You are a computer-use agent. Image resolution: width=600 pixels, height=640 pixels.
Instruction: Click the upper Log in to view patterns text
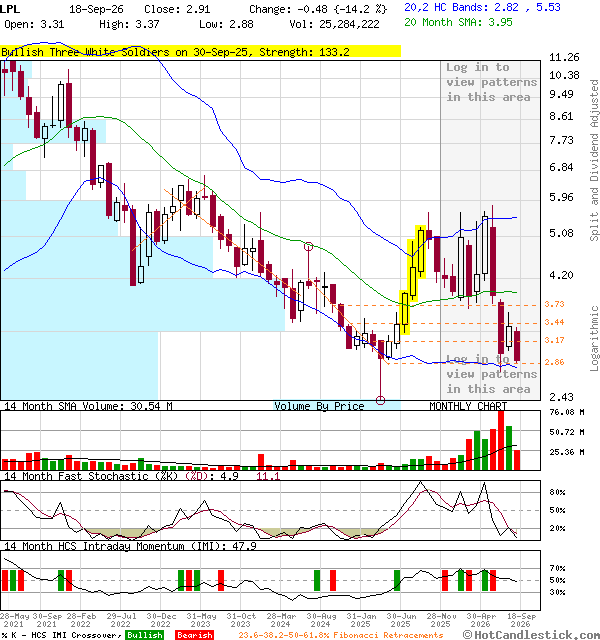[x=491, y=82]
